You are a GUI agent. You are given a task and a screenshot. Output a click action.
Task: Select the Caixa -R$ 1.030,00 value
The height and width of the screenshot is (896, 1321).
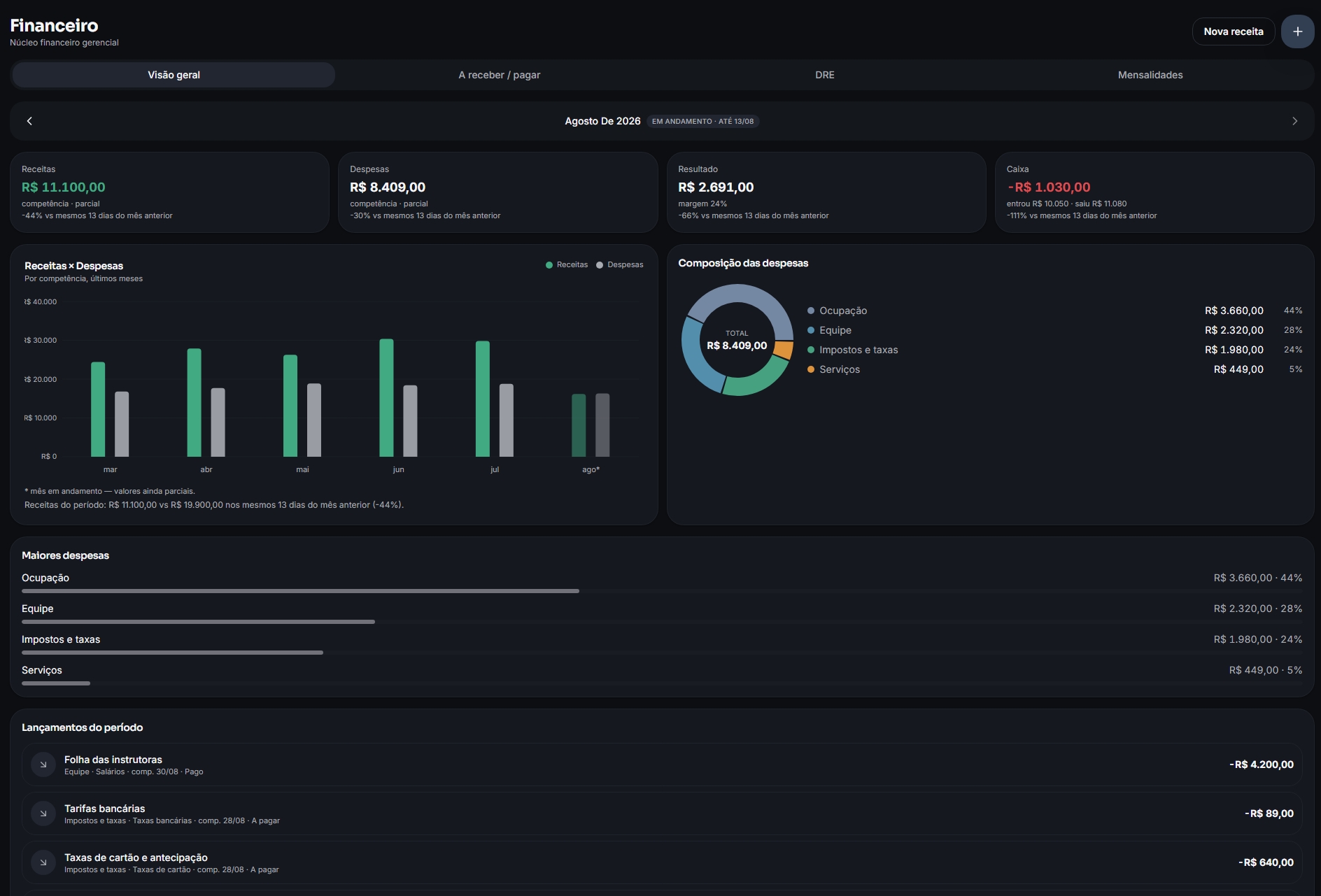(x=1049, y=187)
